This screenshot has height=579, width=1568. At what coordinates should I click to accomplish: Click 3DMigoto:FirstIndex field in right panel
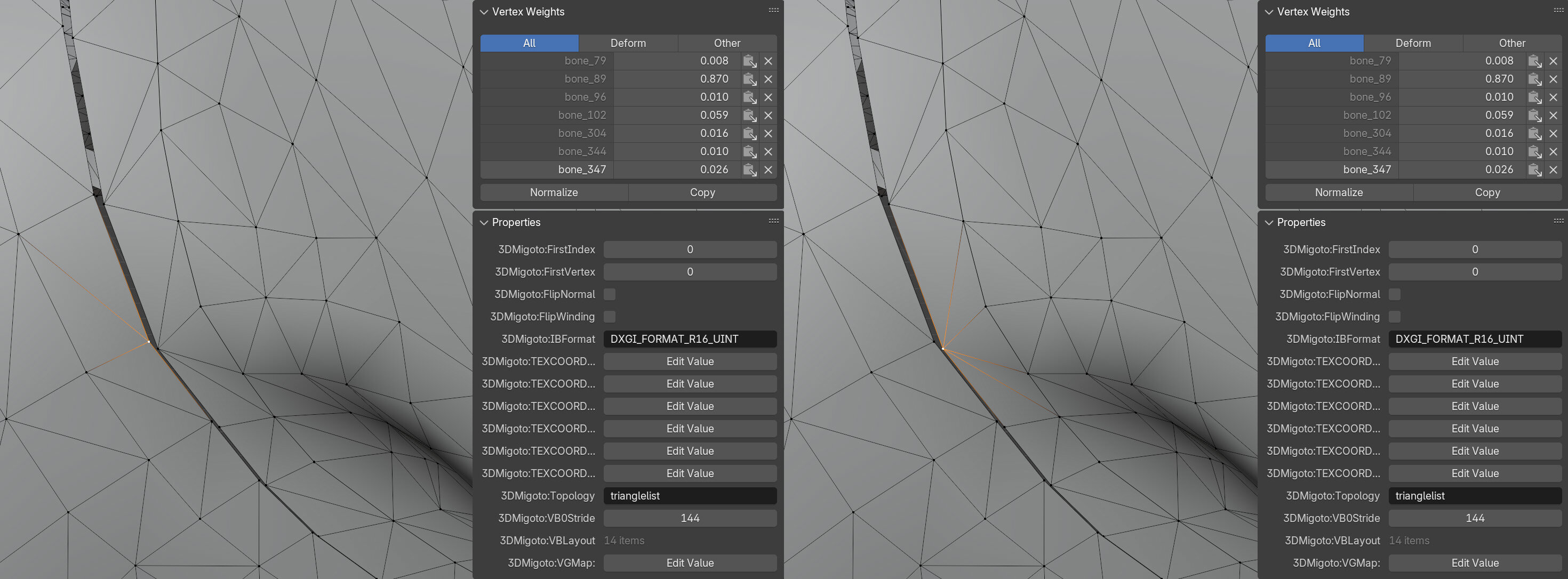[1476, 250]
